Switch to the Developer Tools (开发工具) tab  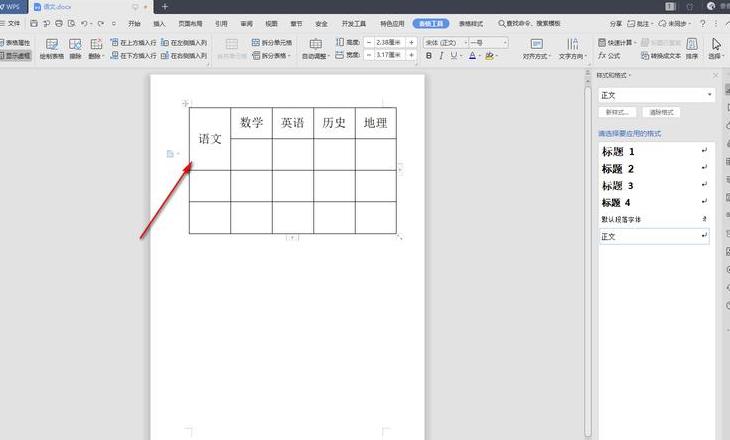tap(354, 23)
